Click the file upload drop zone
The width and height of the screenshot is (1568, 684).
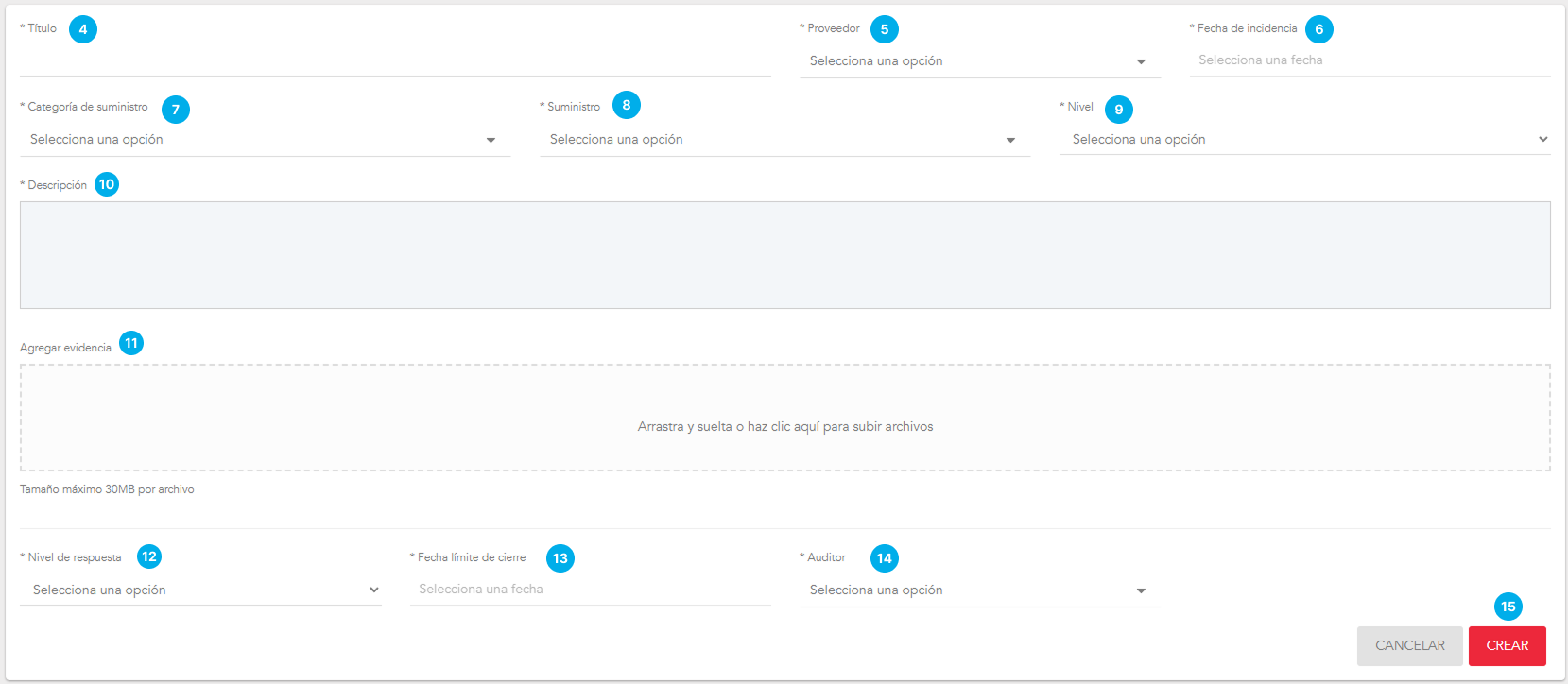tap(784, 418)
